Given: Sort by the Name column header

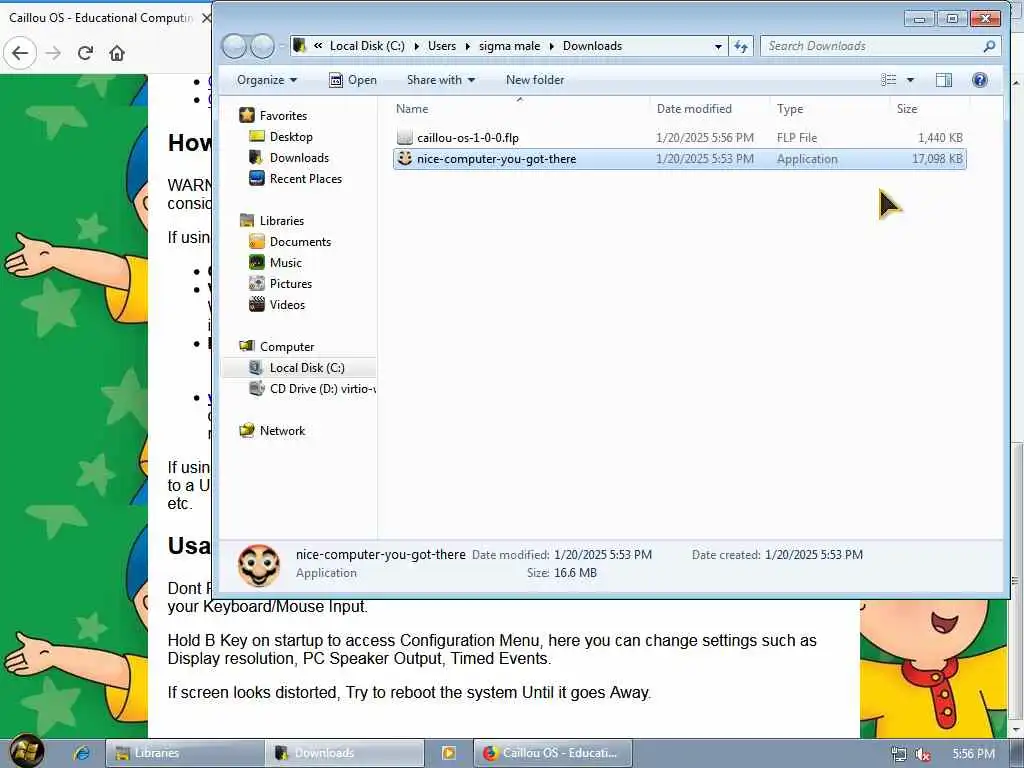Looking at the screenshot, I should point(520,108).
